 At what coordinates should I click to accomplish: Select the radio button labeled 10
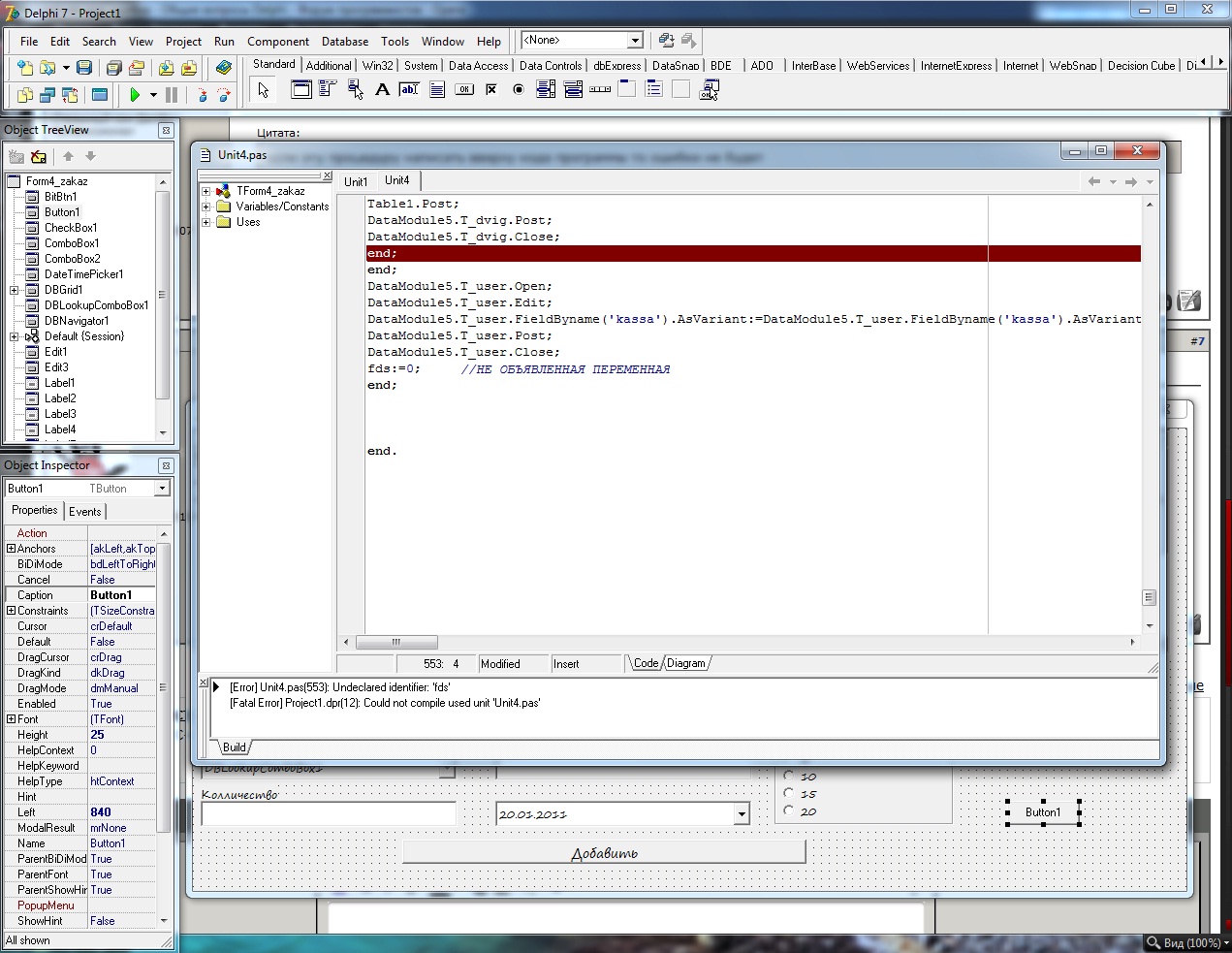(789, 776)
